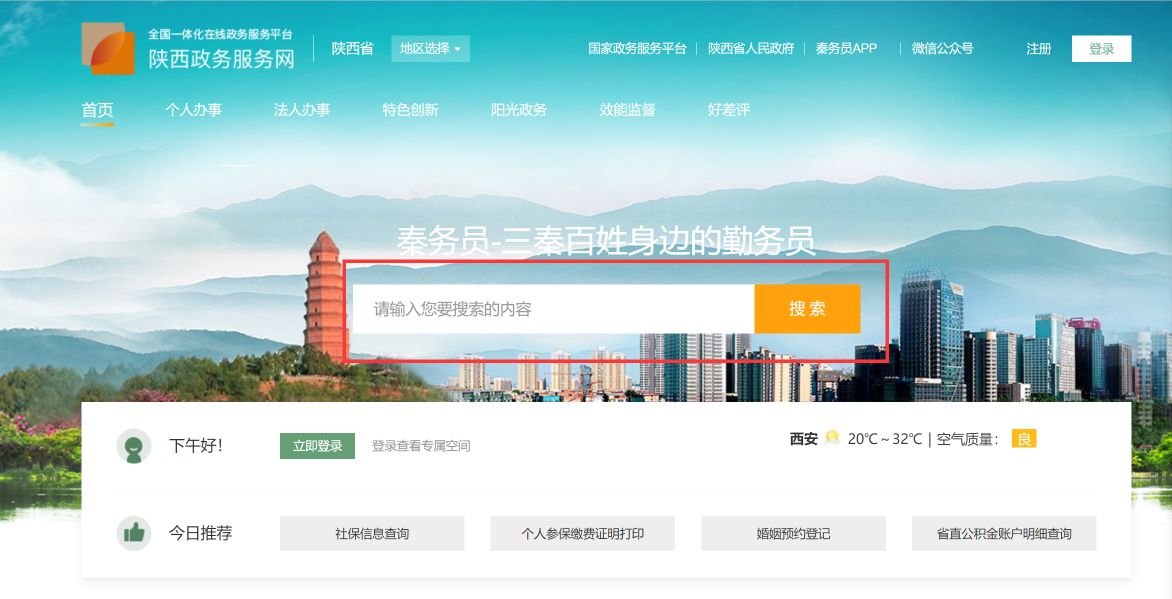Click the yellow 良 air quality badge

(x=1024, y=439)
